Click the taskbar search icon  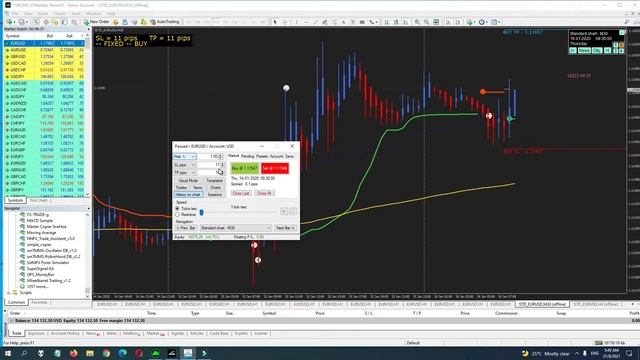point(24,353)
